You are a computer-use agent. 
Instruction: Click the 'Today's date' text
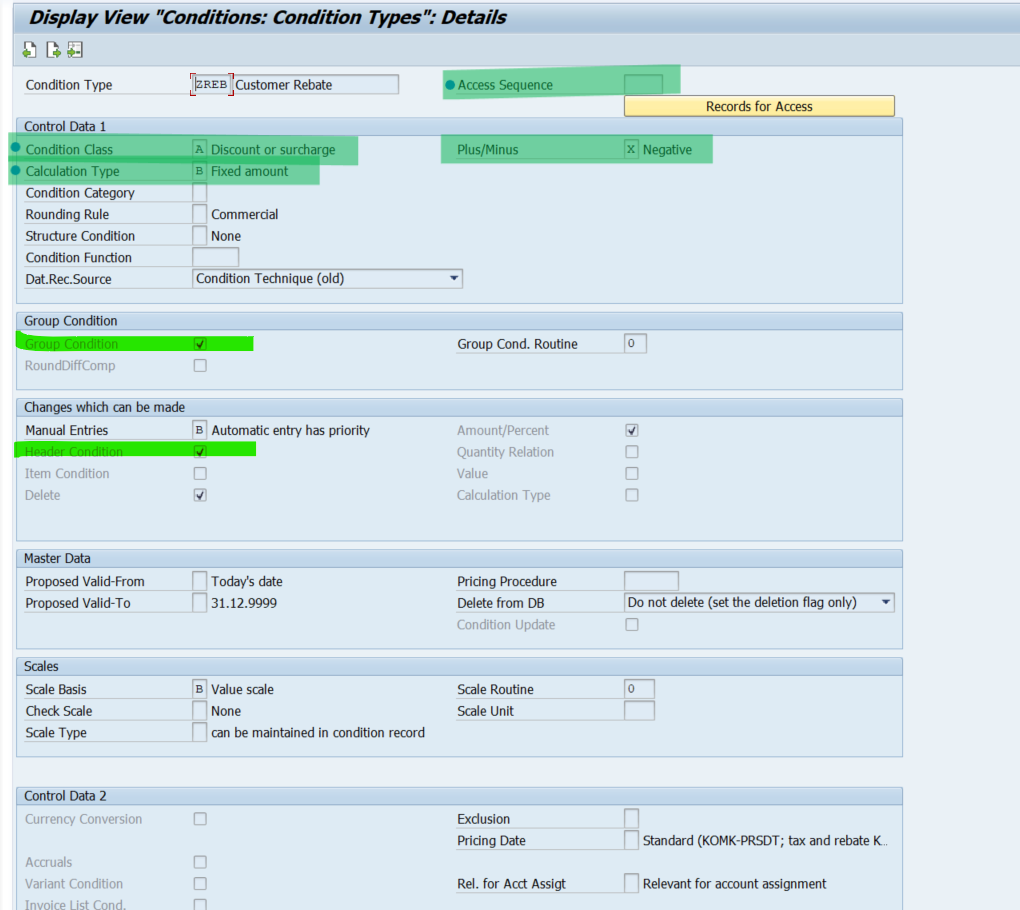click(247, 581)
